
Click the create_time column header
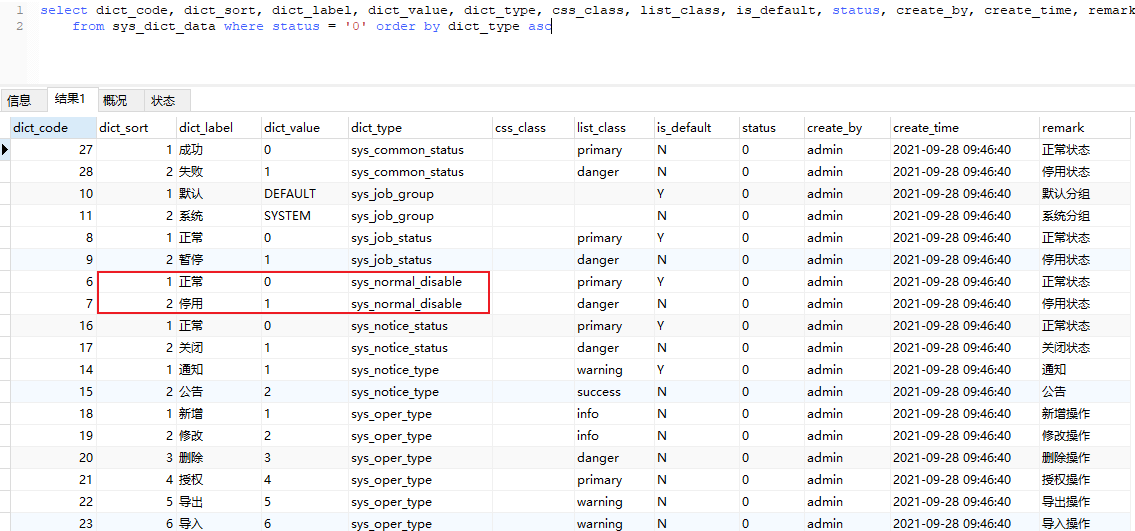[964, 128]
